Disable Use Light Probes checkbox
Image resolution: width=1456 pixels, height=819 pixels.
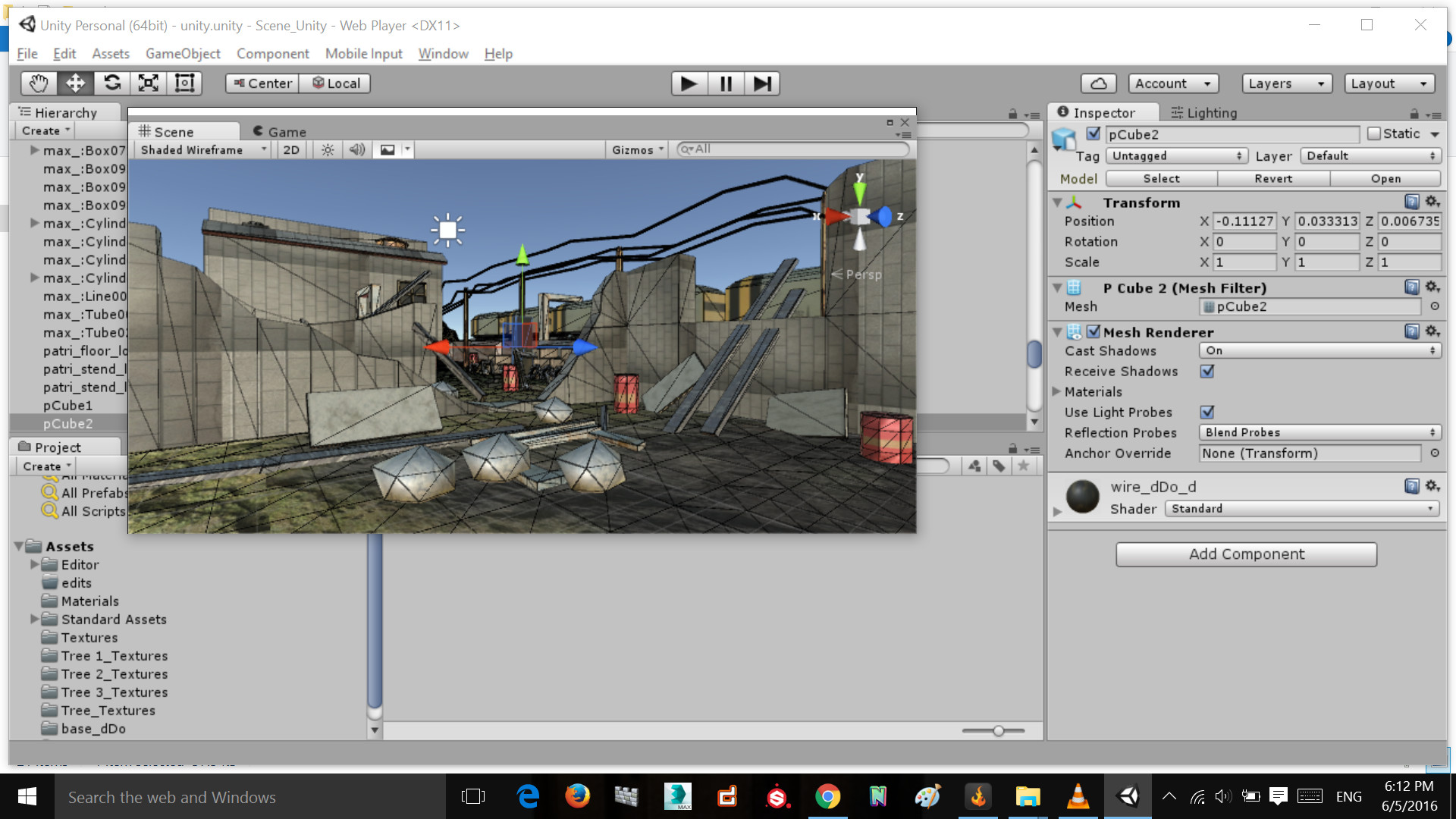[x=1207, y=413]
